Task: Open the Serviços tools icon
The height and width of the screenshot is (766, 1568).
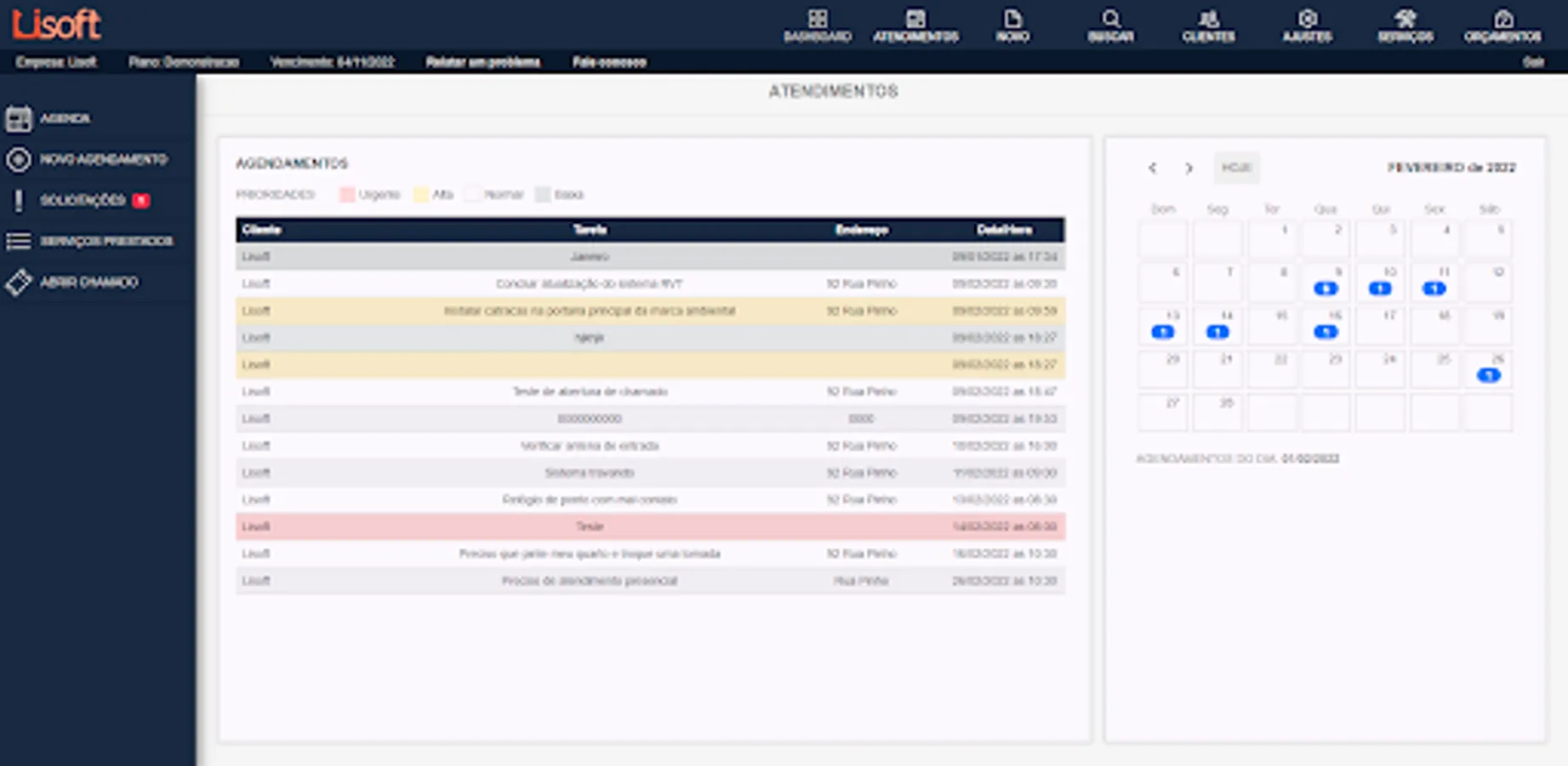Action: (1405, 26)
